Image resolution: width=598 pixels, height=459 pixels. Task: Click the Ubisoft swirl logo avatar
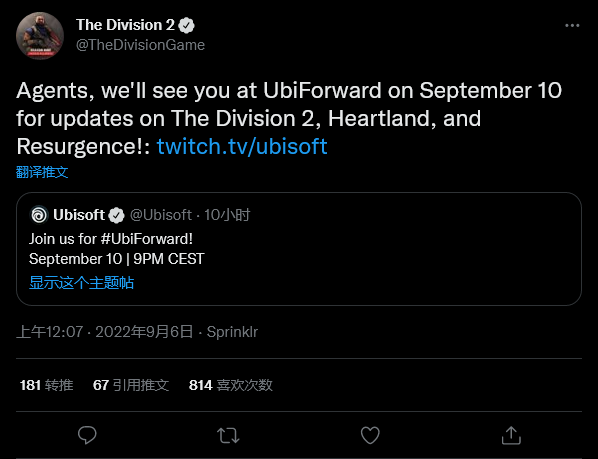39,215
